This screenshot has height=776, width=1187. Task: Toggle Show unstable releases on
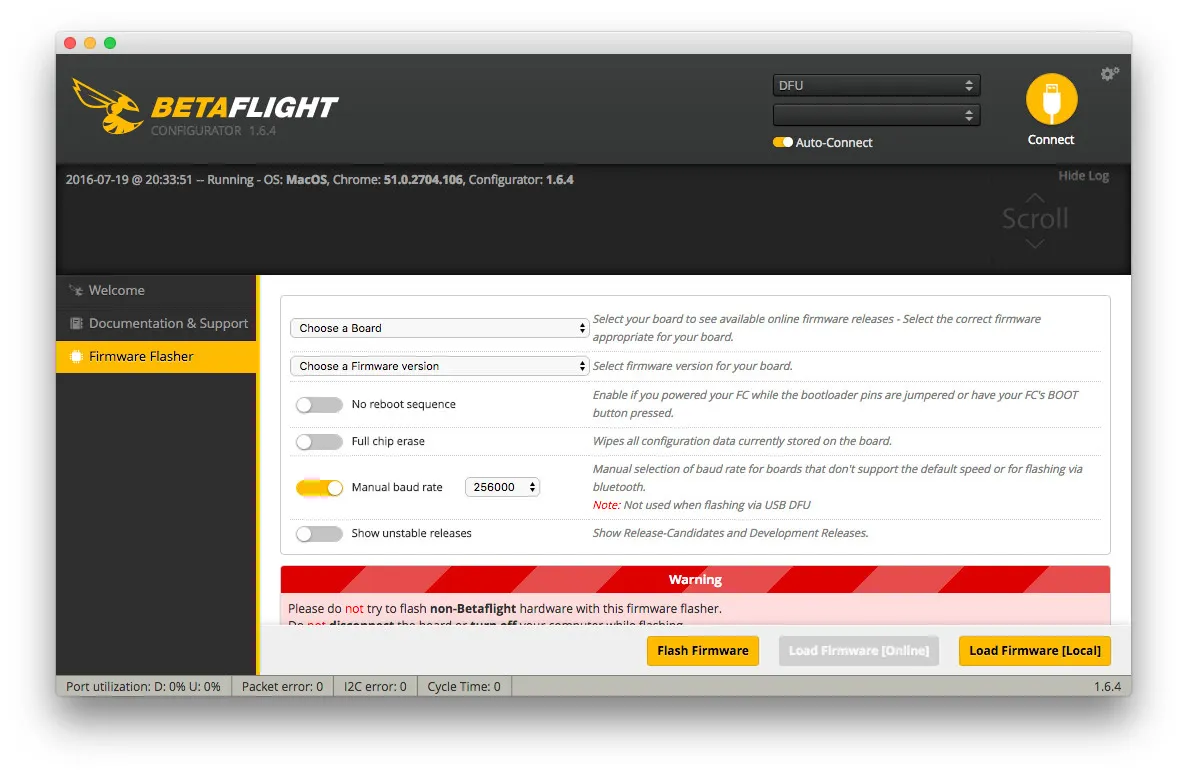(319, 534)
